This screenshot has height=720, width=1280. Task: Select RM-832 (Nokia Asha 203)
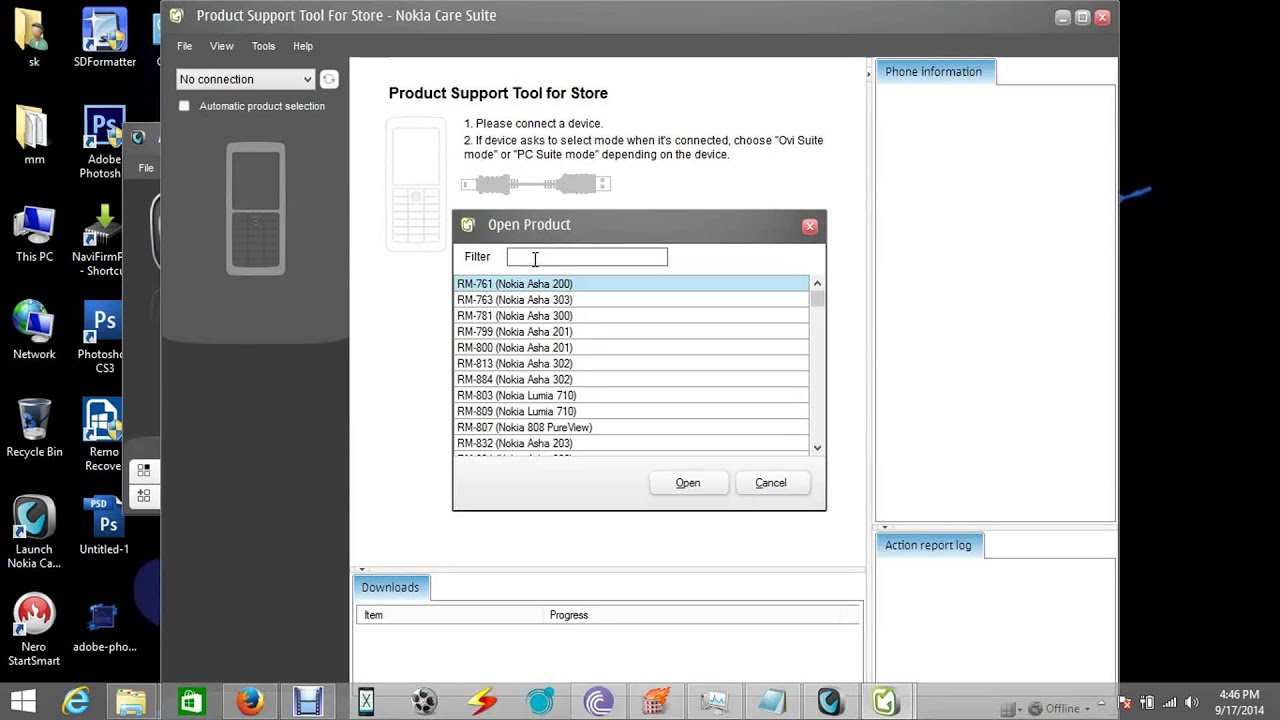[x=631, y=444]
